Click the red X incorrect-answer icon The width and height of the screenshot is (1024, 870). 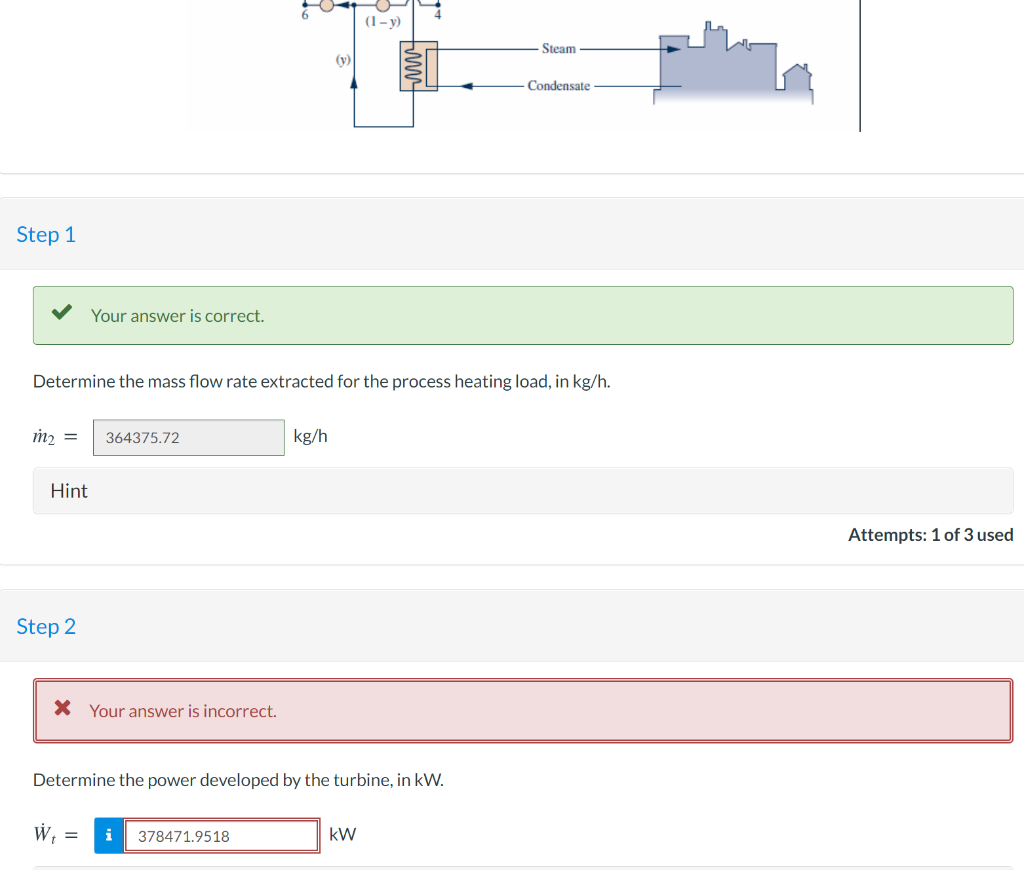click(63, 707)
